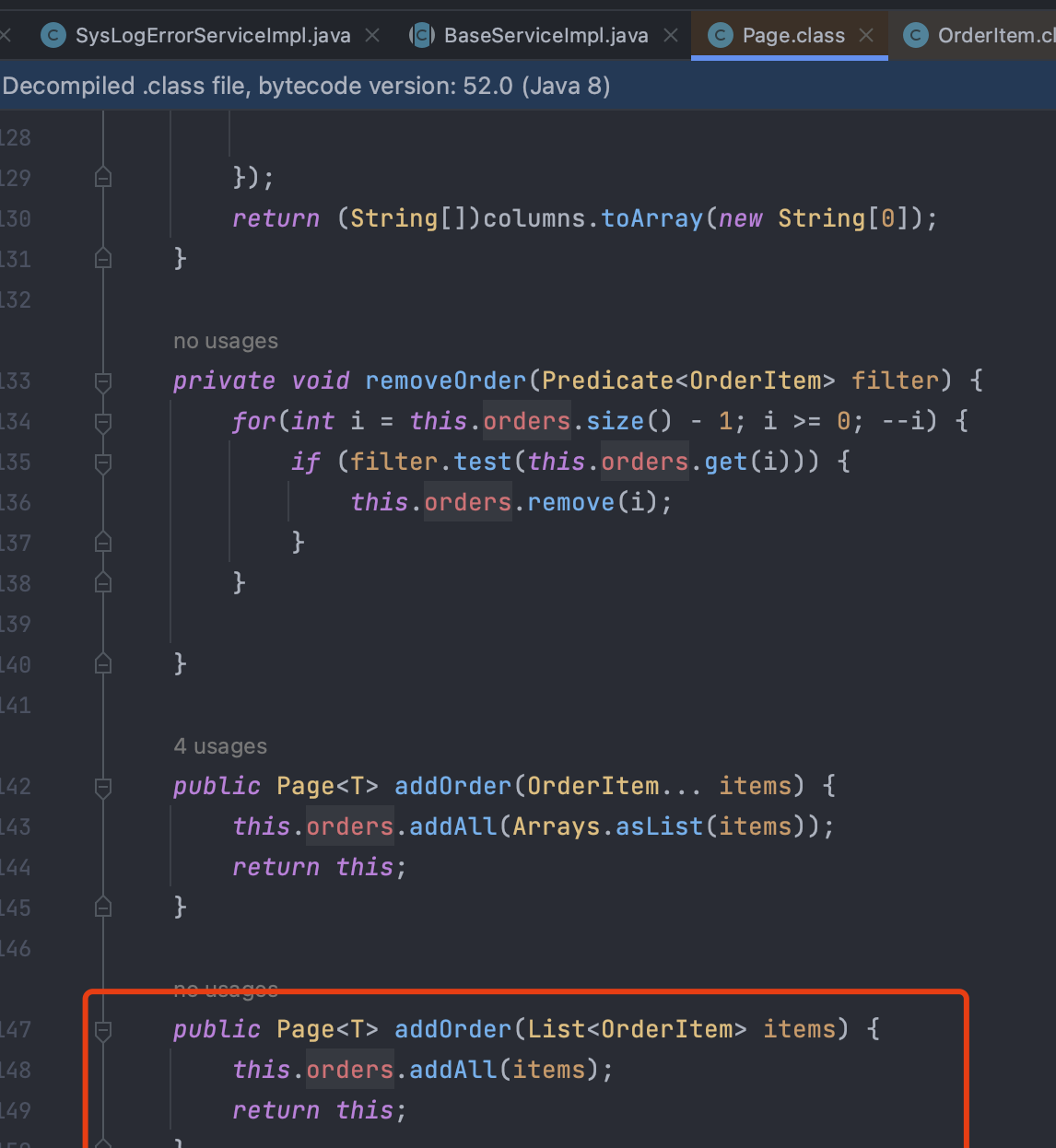1056x1148 pixels.
Task: Show the 4 usages of addOrder
Action: coord(220,746)
